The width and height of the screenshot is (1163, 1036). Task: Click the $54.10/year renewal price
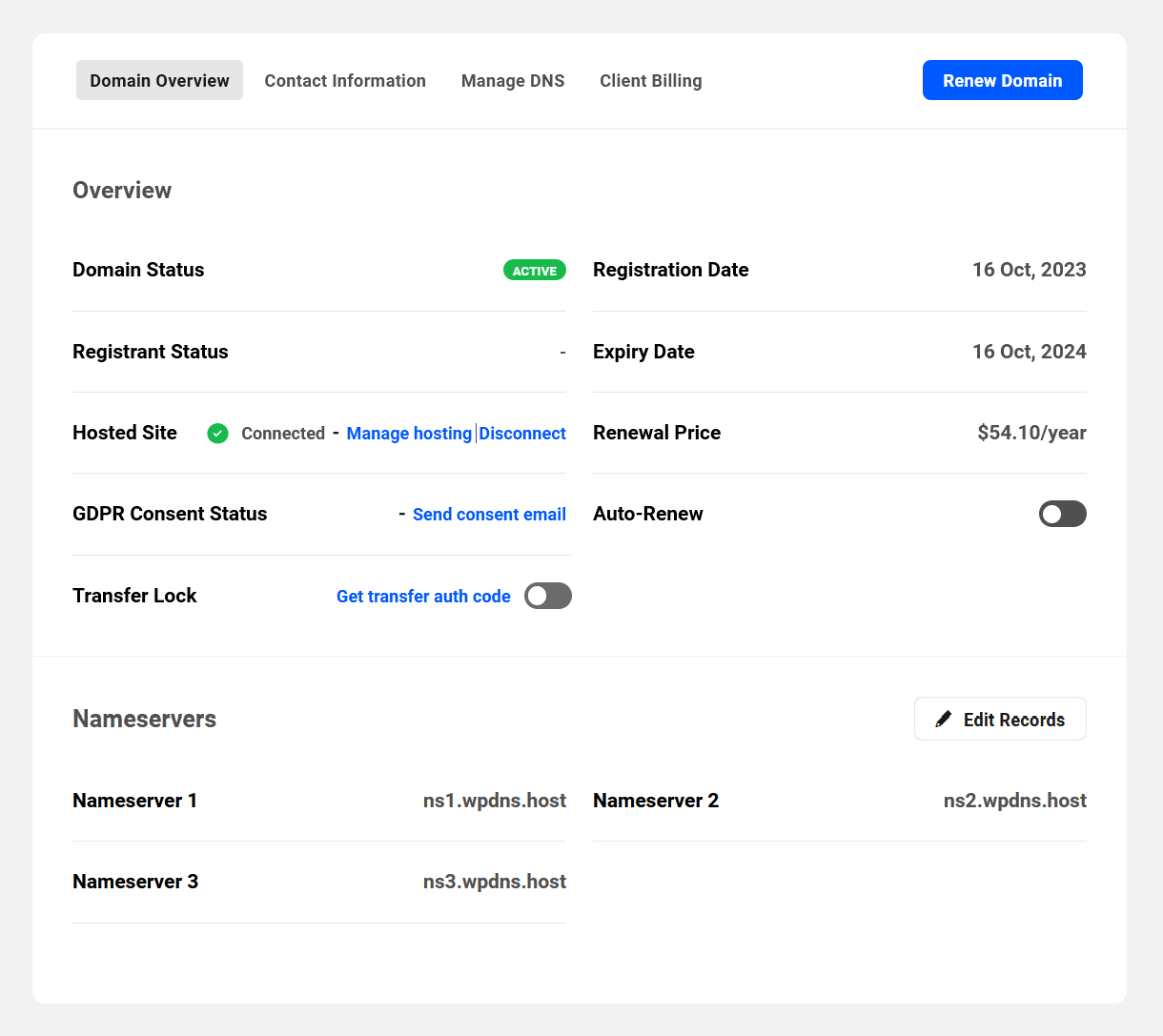(x=1031, y=433)
